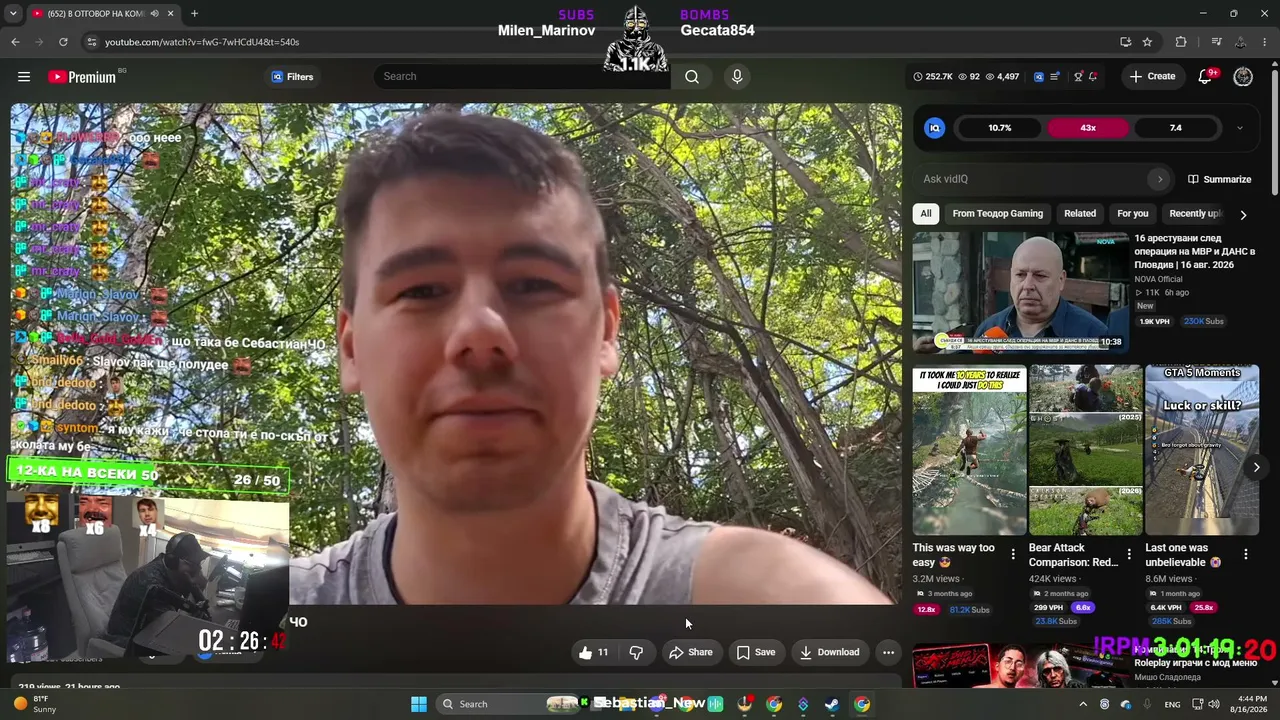The width and height of the screenshot is (1280, 720).
Task: Show more filter chips with right arrow
Action: [1243, 214]
